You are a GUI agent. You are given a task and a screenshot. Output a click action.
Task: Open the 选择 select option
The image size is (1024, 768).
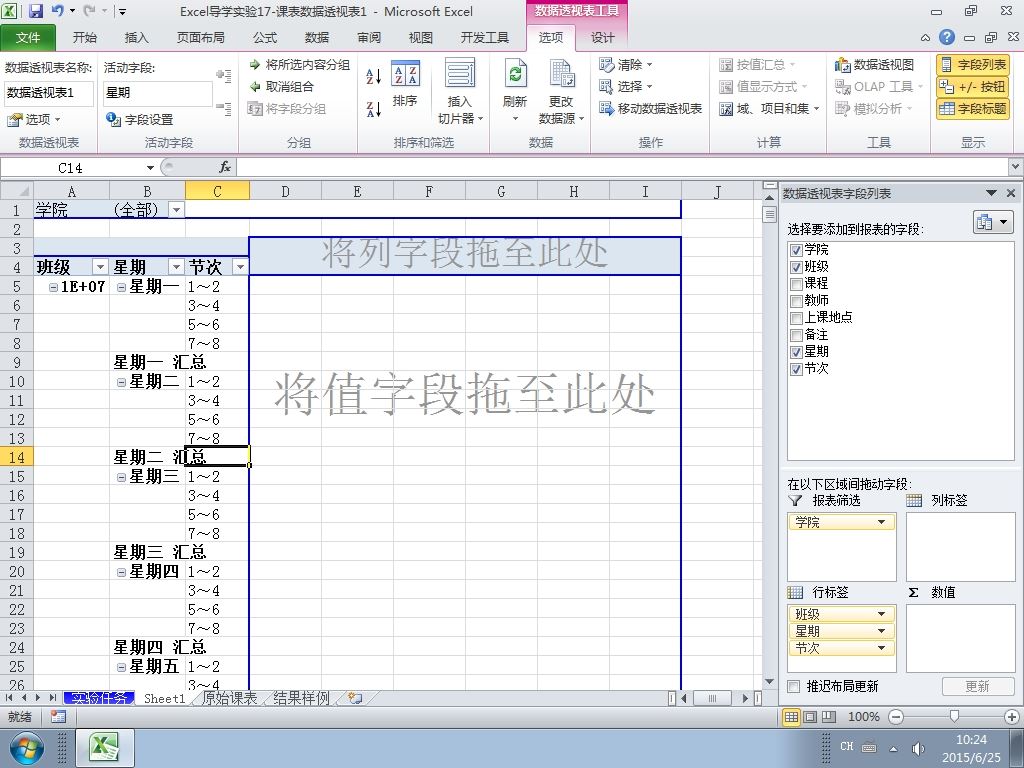(626, 86)
